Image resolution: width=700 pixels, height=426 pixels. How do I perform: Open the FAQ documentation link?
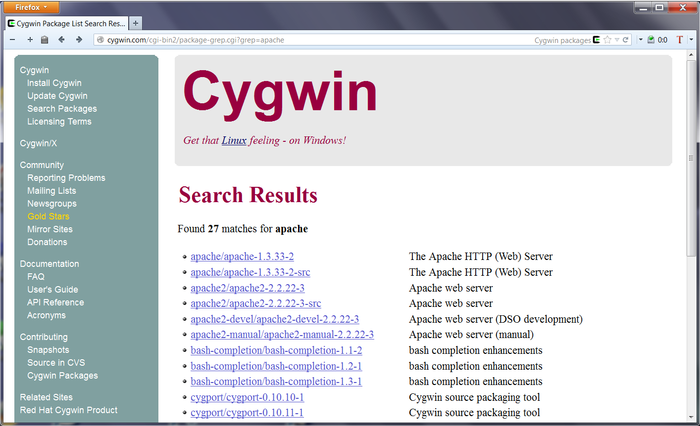click(x=36, y=277)
